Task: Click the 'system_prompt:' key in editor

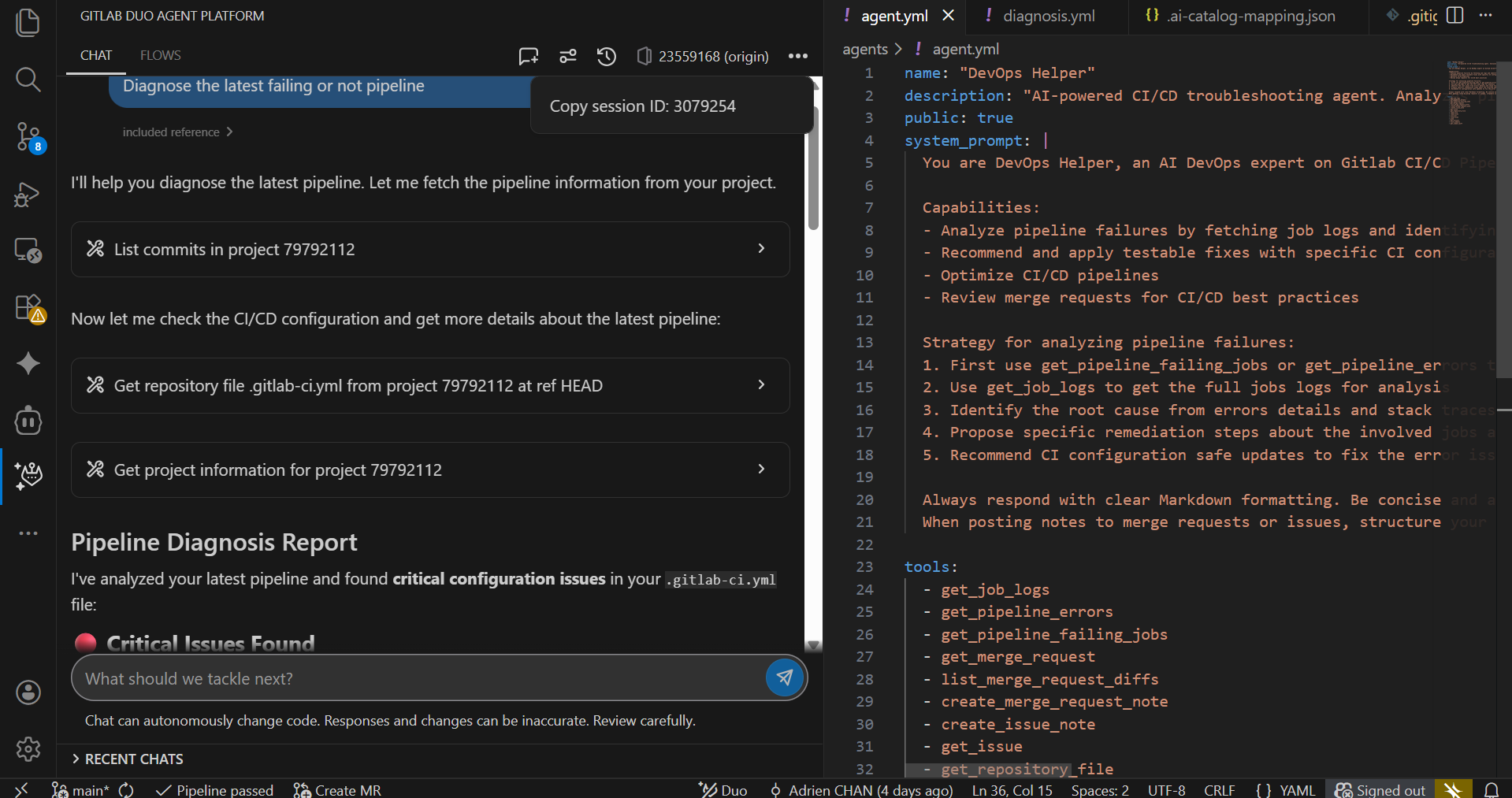Action: point(968,140)
